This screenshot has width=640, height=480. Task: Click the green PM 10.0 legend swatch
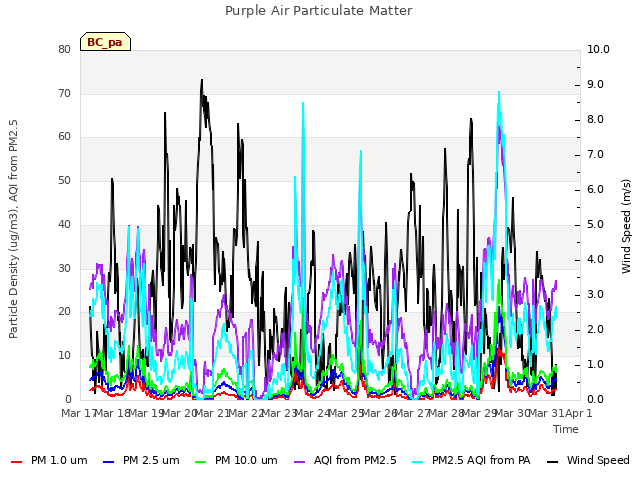tap(201, 462)
